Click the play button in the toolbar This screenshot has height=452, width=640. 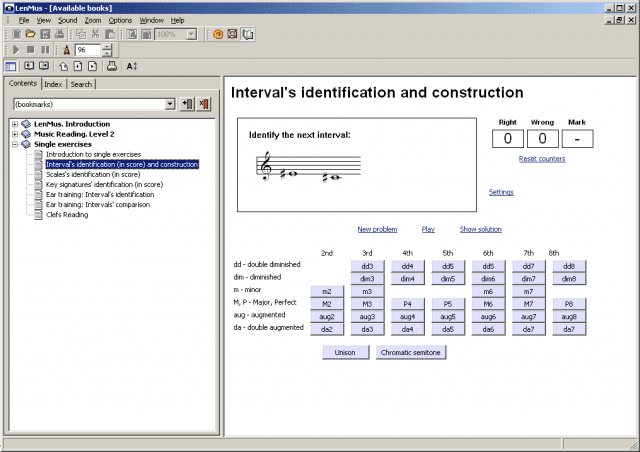pyautogui.click(x=17, y=49)
